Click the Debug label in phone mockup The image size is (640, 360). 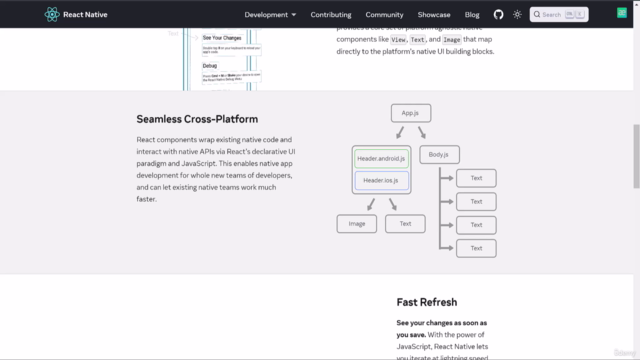[210, 66]
